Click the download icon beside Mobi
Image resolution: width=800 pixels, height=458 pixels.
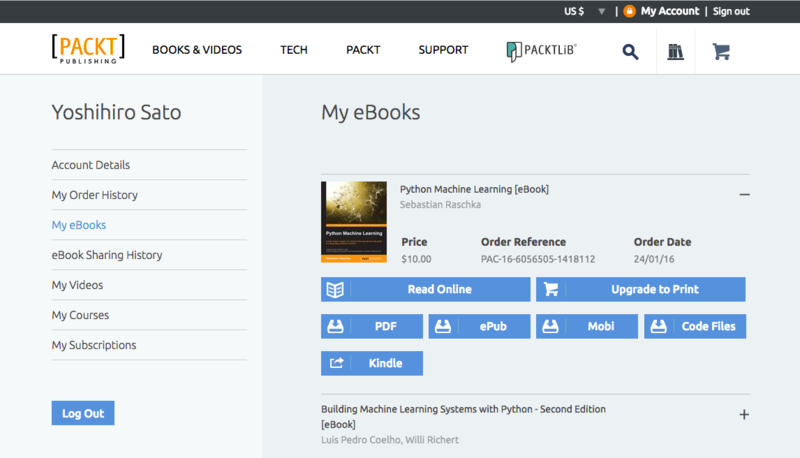[551, 326]
